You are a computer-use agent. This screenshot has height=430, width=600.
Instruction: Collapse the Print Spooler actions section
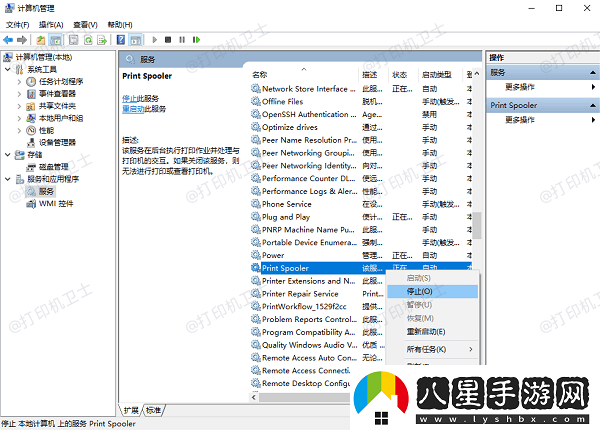coord(593,105)
